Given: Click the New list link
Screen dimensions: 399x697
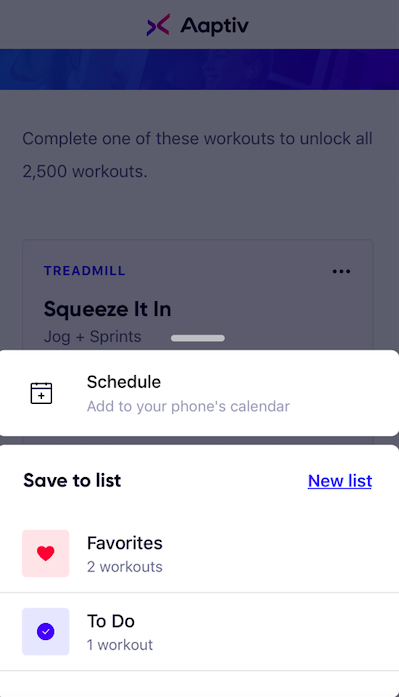Looking at the screenshot, I should [x=340, y=481].
